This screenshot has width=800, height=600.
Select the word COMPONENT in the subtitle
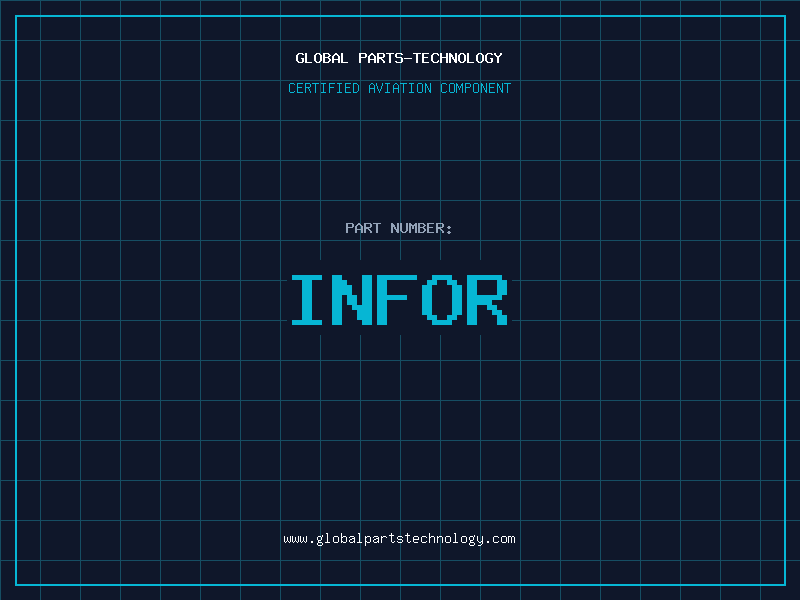[x=476, y=88]
